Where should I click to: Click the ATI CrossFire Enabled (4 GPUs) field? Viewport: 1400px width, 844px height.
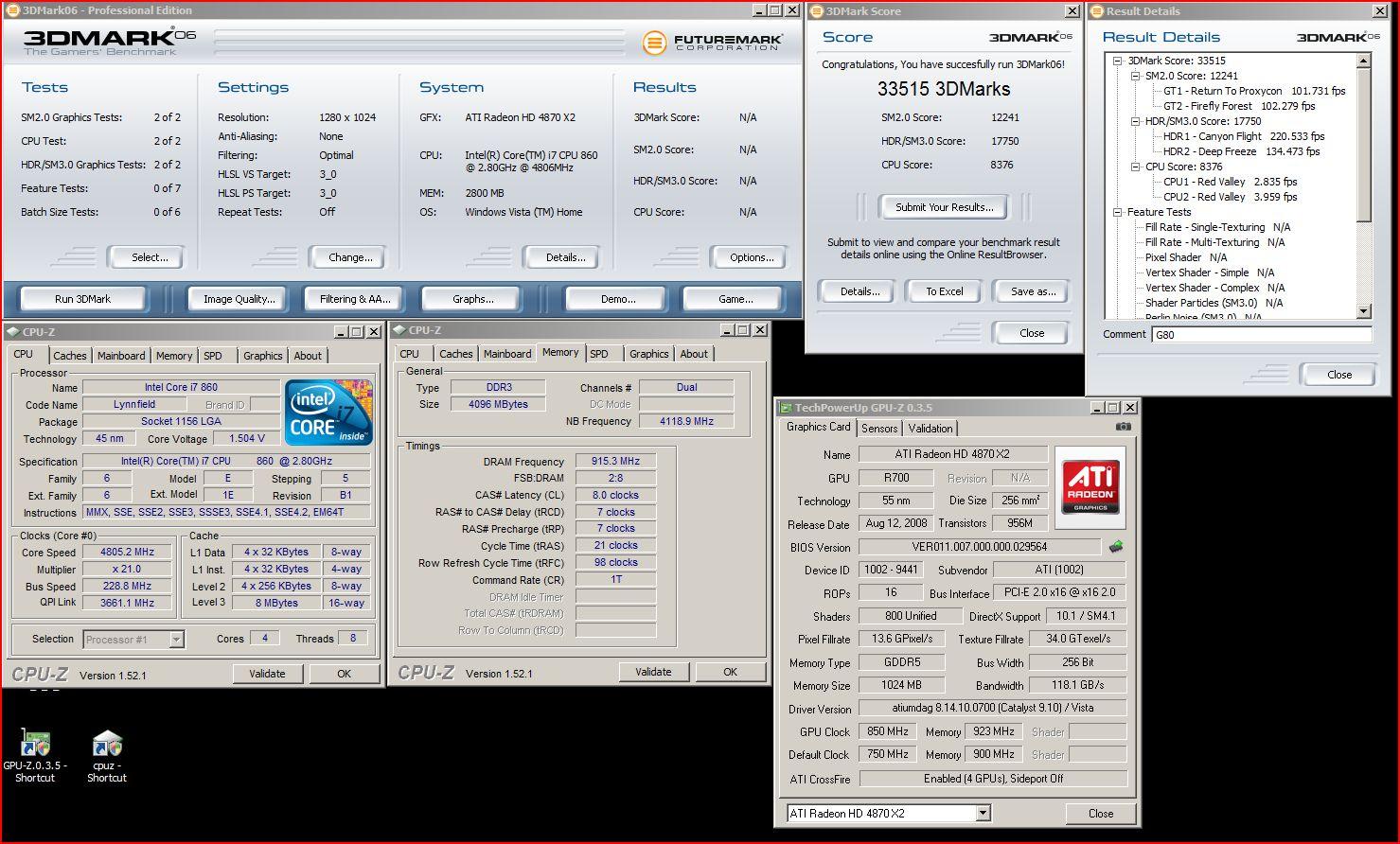993,779
